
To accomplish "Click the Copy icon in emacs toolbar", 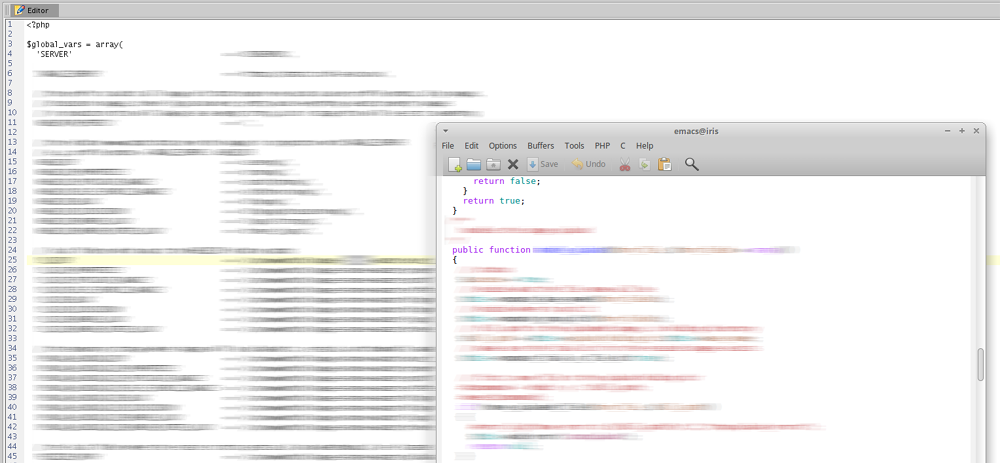I will coord(645,165).
